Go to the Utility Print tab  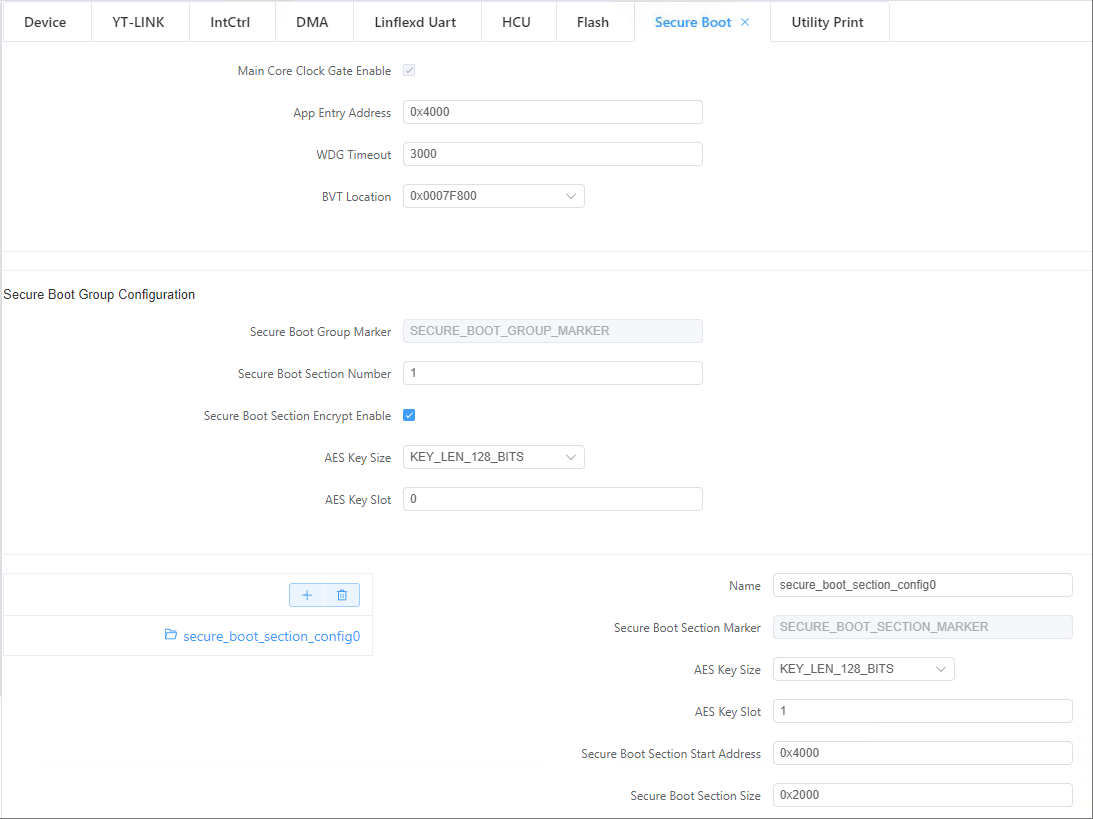point(827,22)
